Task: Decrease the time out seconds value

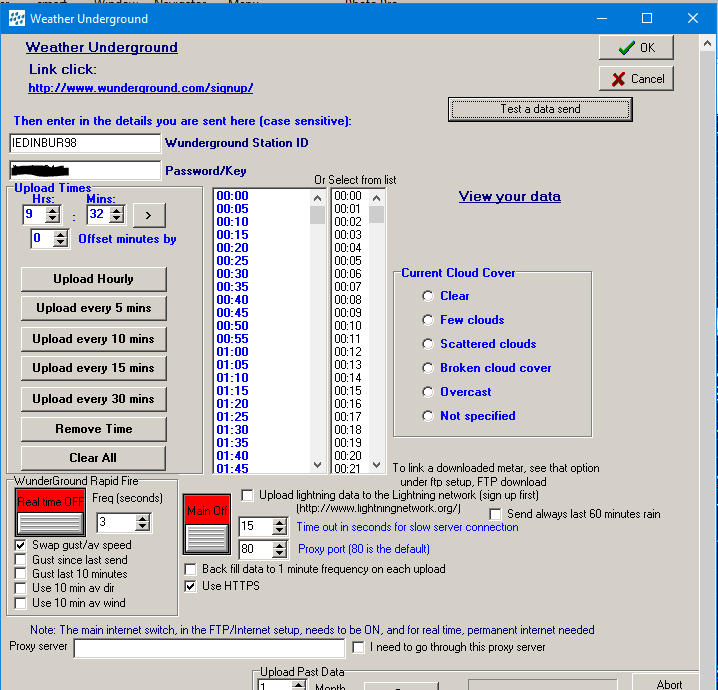Action: click(x=279, y=531)
